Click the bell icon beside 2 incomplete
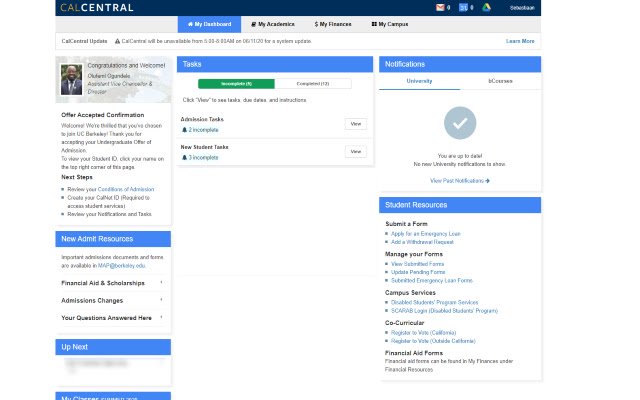Image resolution: width=640 pixels, height=400 pixels. [x=184, y=130]
